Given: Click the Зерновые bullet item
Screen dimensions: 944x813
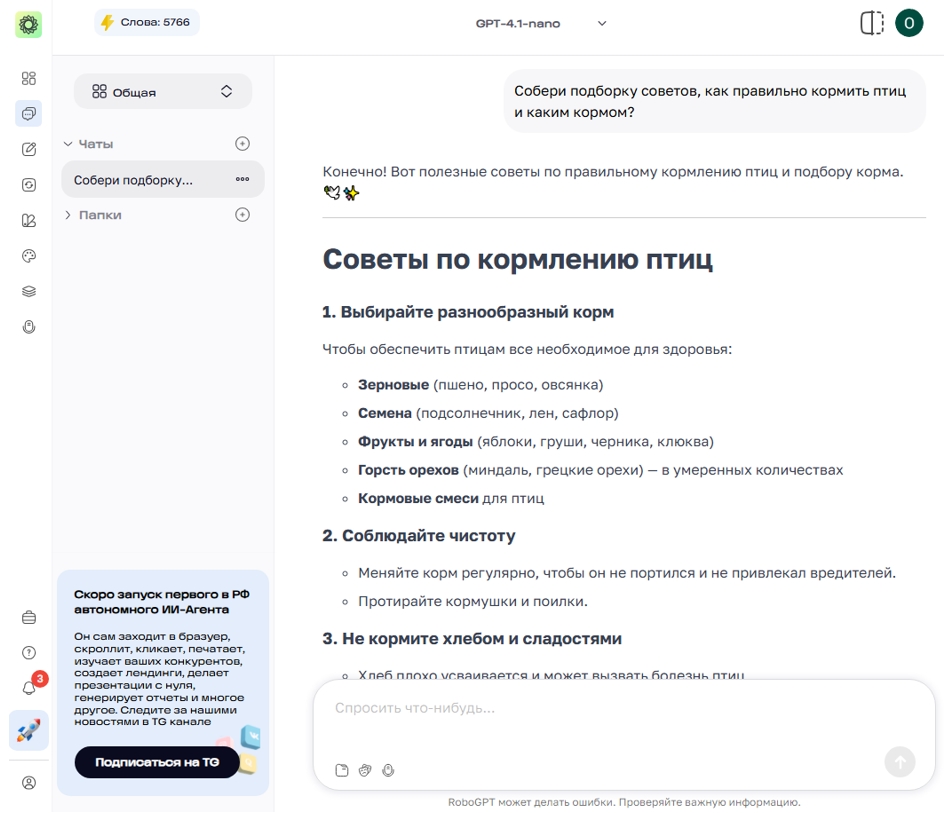Looking at the screenshot, I should (480, 385).
